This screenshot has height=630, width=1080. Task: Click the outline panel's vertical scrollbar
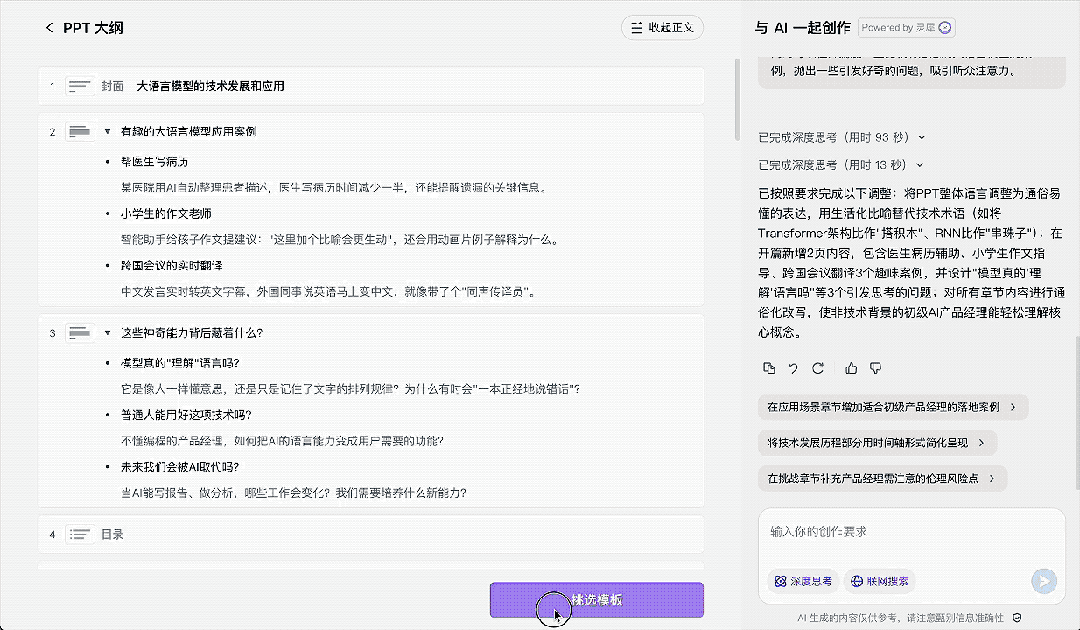click(736, 100)
